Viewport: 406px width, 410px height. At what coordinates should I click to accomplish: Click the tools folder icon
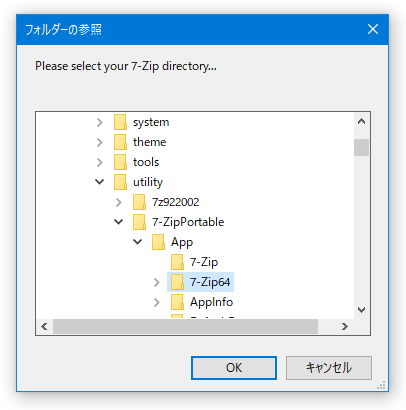coord(120,162)
